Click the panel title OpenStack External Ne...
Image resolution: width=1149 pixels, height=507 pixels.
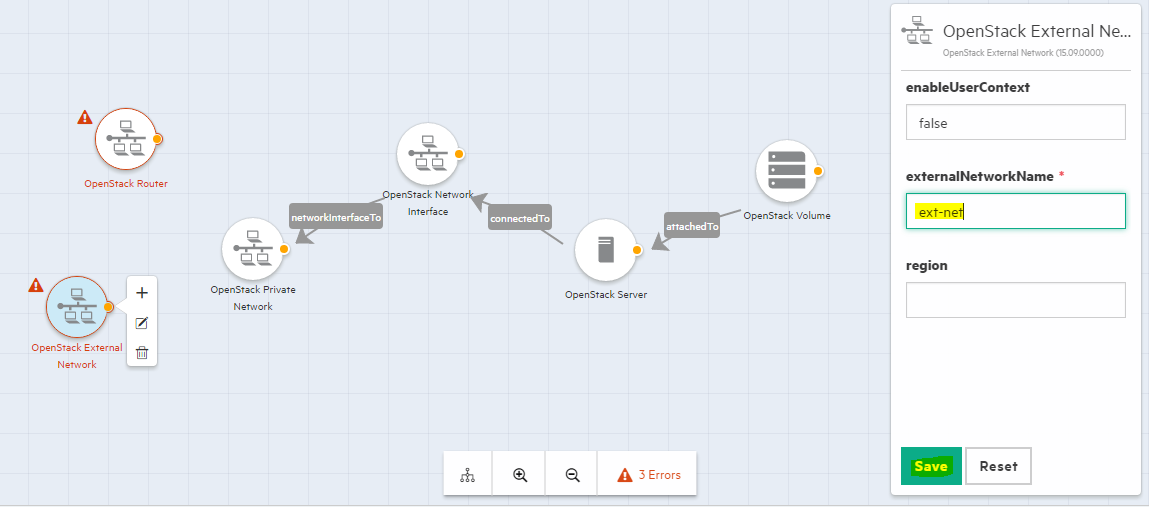coord(1037,31)
